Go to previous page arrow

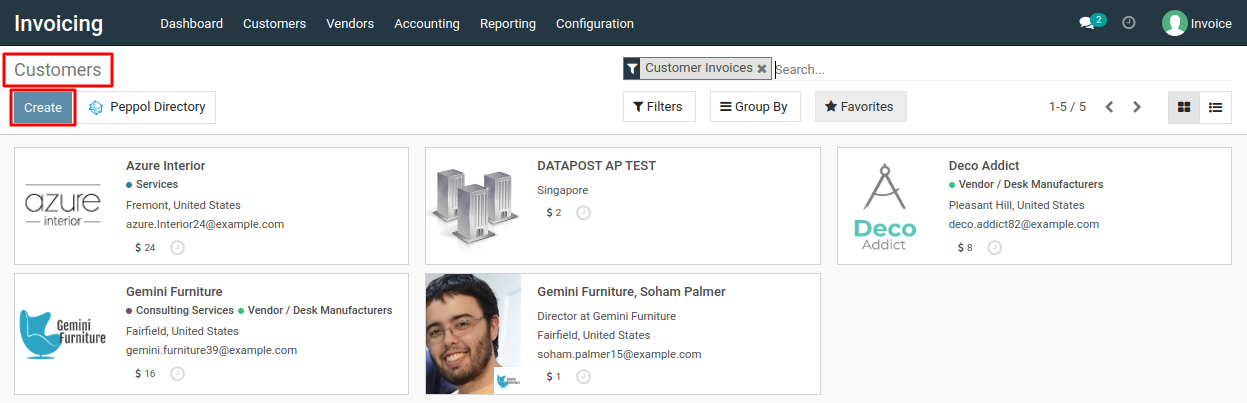point(1109,107)
